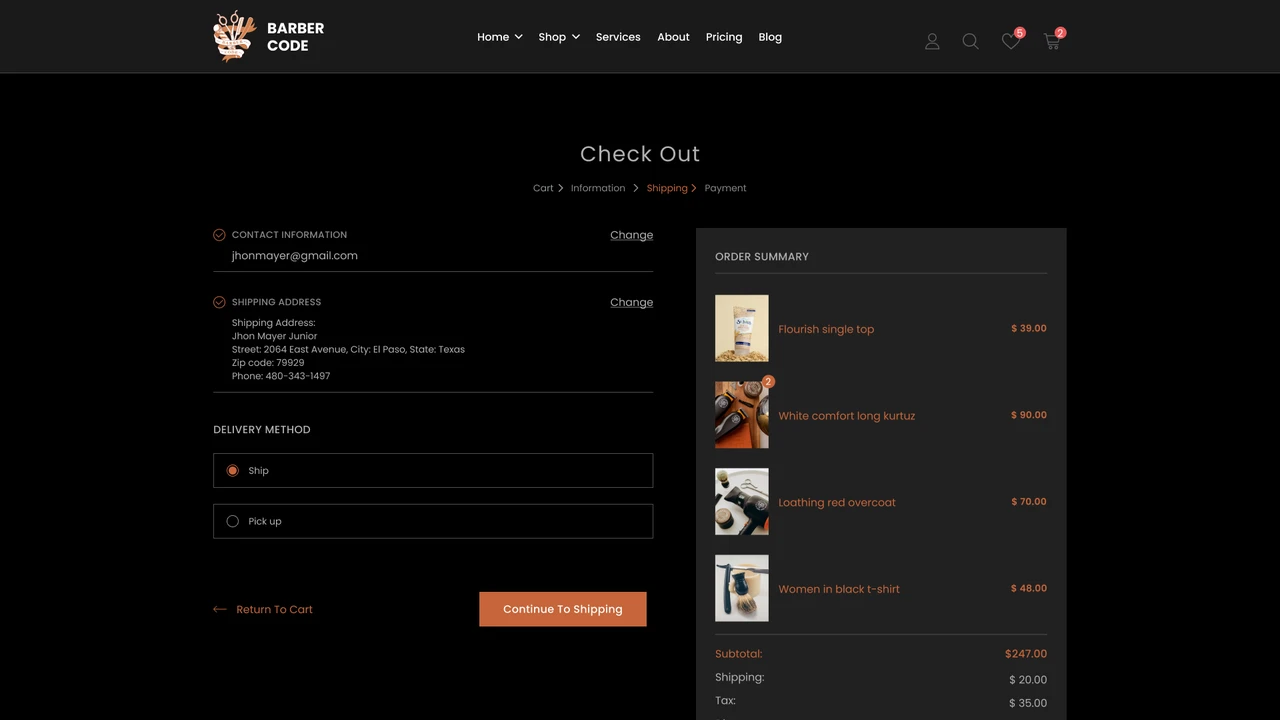Click the $ 90.00 price

coord(1029,415)
